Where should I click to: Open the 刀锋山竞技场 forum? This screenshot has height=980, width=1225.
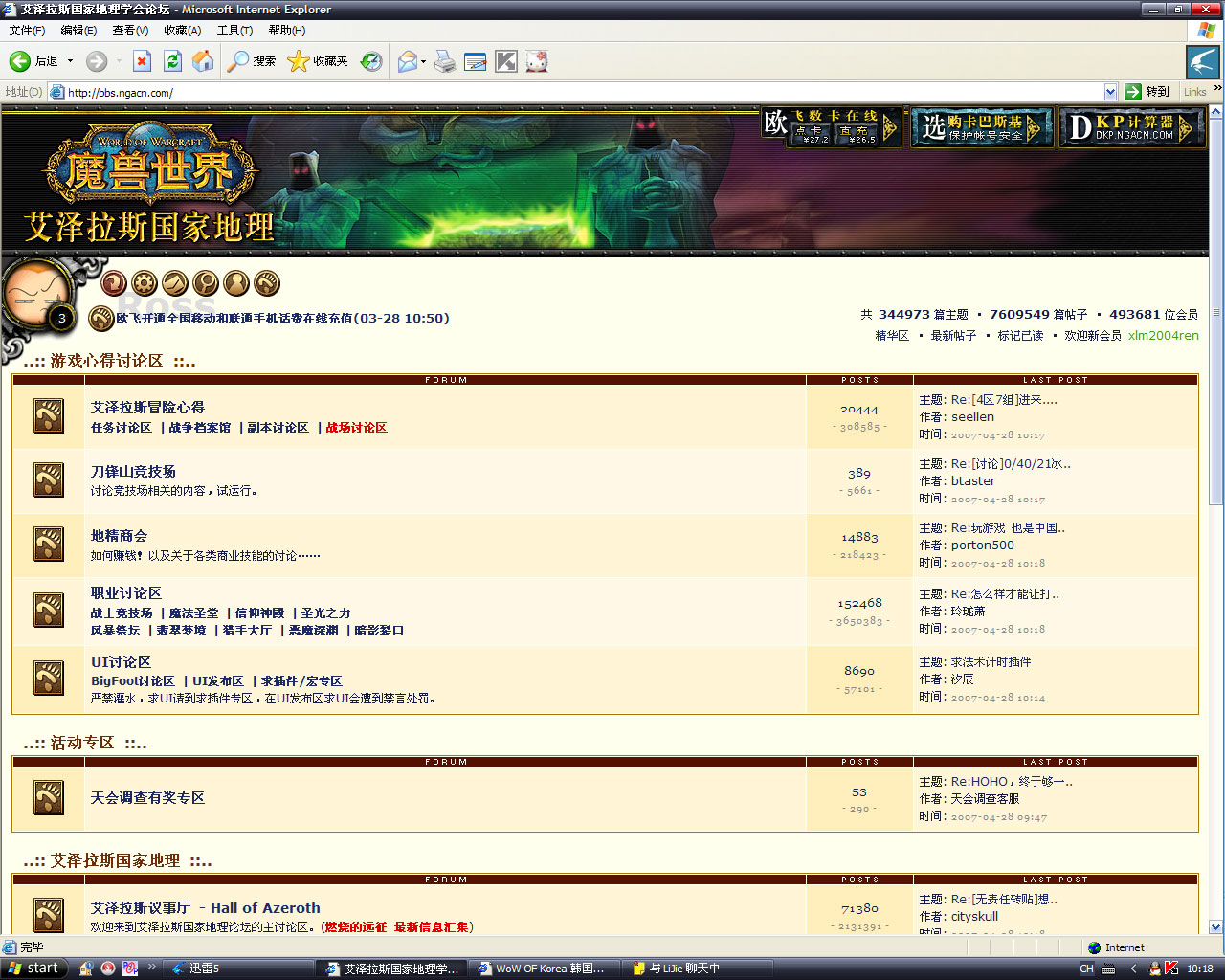tap(133, 472)
